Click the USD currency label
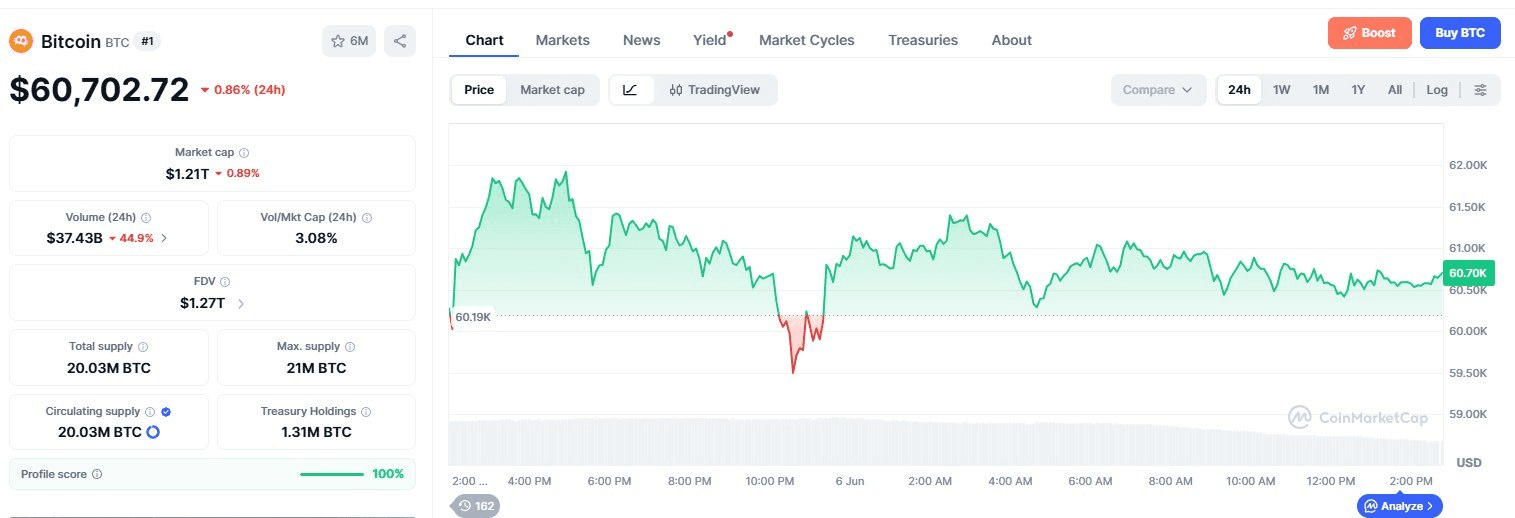The width and height of the screenshot is (1515, 518). point(1469,463)
